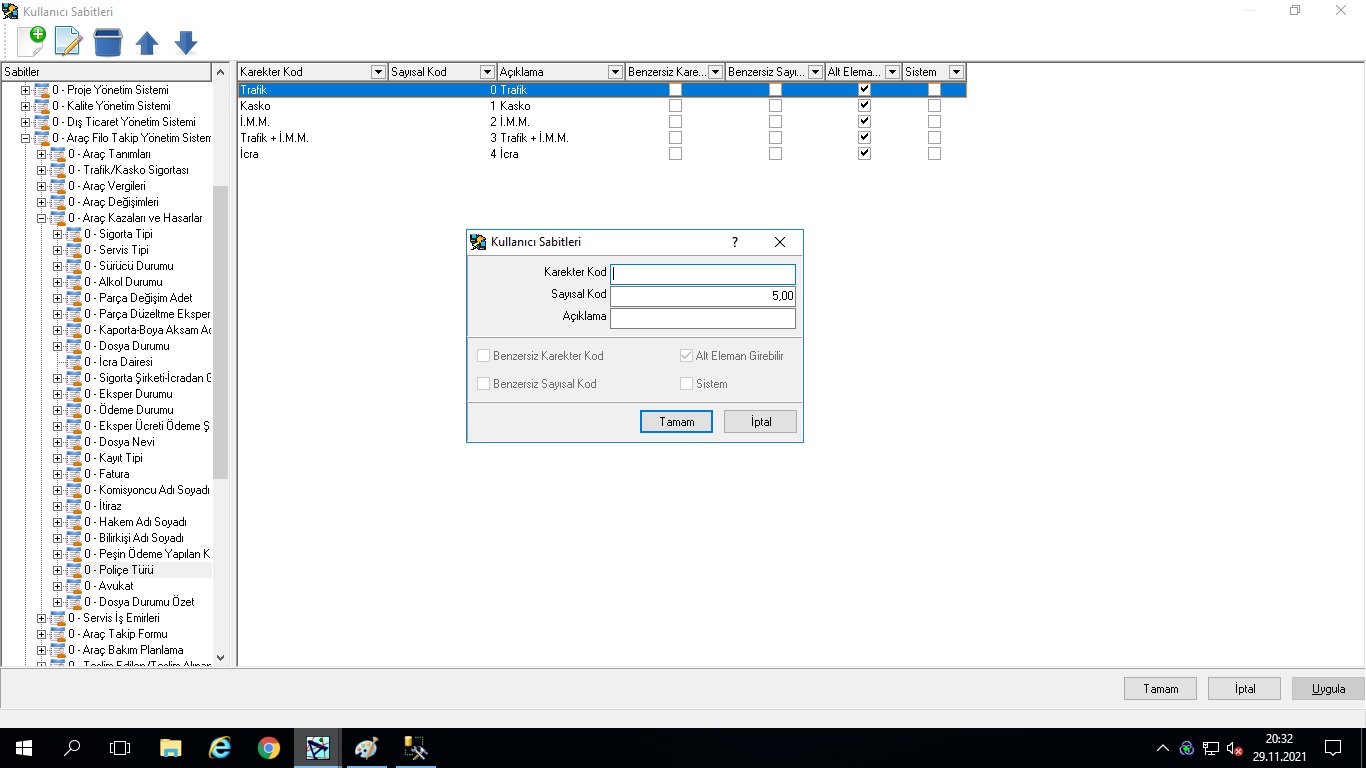
Task: Expand the Servis İş Emirleri tree node
Action: [x=42, y=618]
